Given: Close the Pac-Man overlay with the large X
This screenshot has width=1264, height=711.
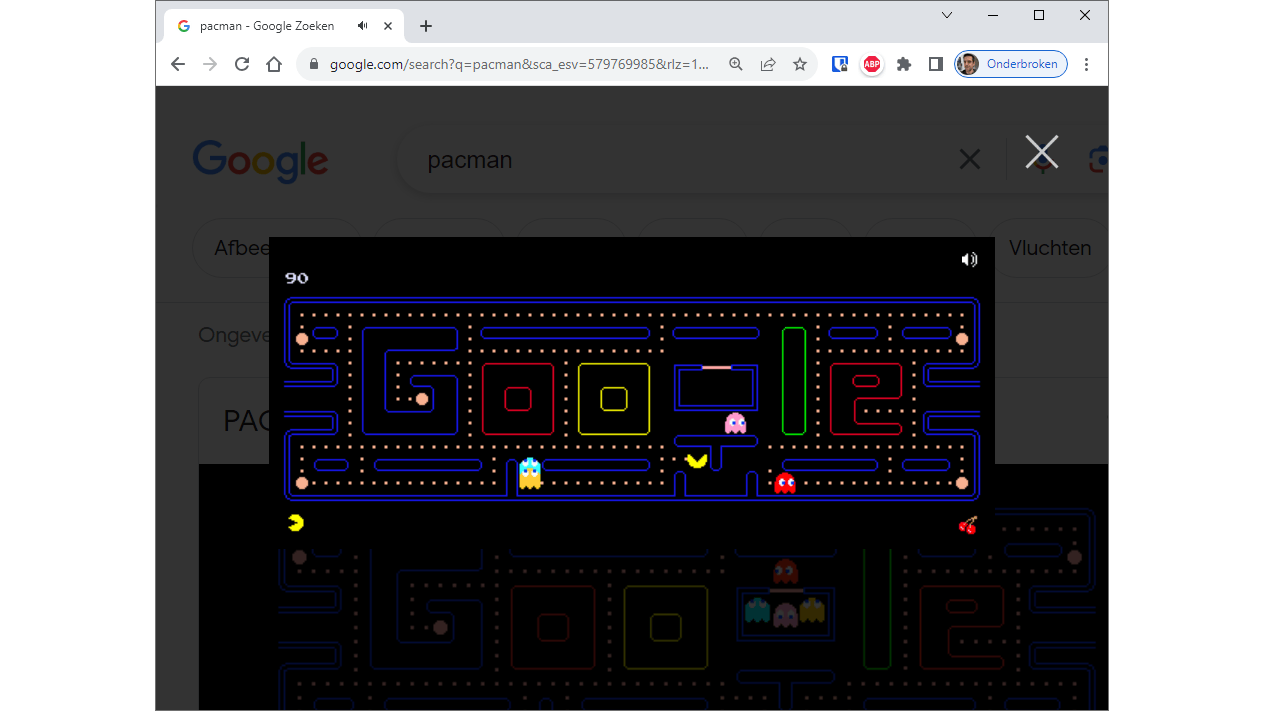Looking at the screenshot, I should tap(1041, 152).
